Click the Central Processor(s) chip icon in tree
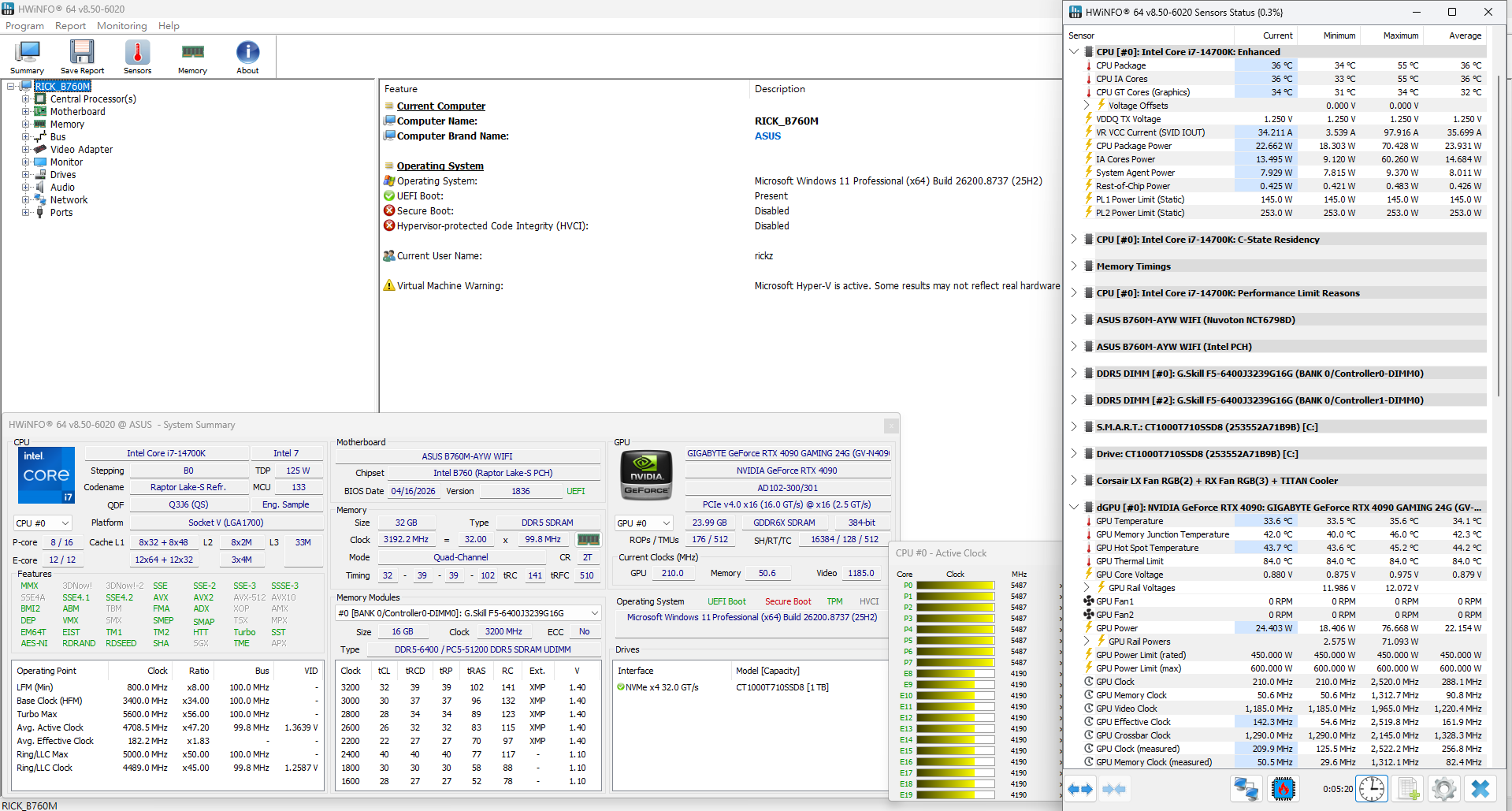 click(40, 99)
